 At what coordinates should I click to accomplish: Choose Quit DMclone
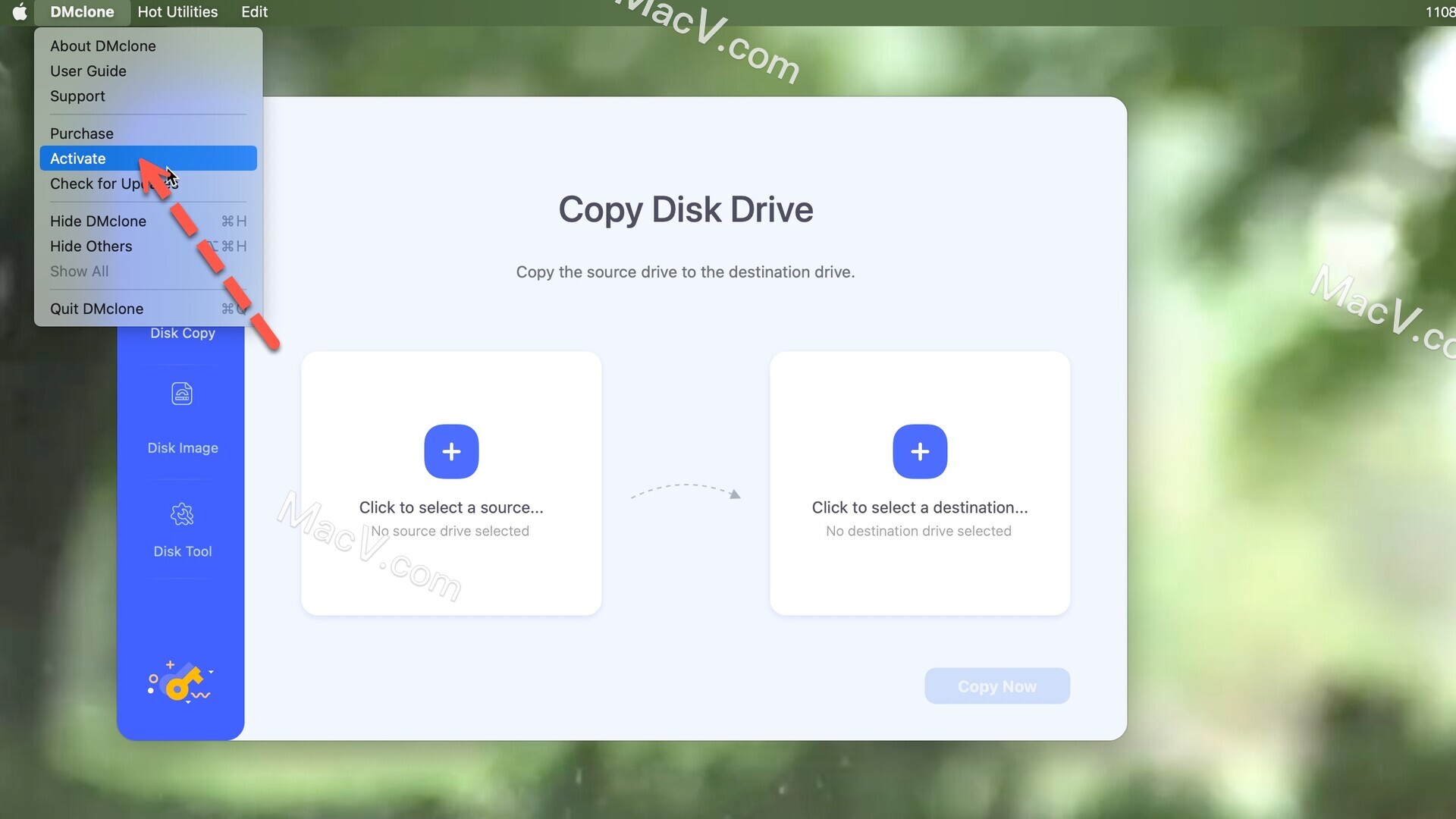point(148,308)
